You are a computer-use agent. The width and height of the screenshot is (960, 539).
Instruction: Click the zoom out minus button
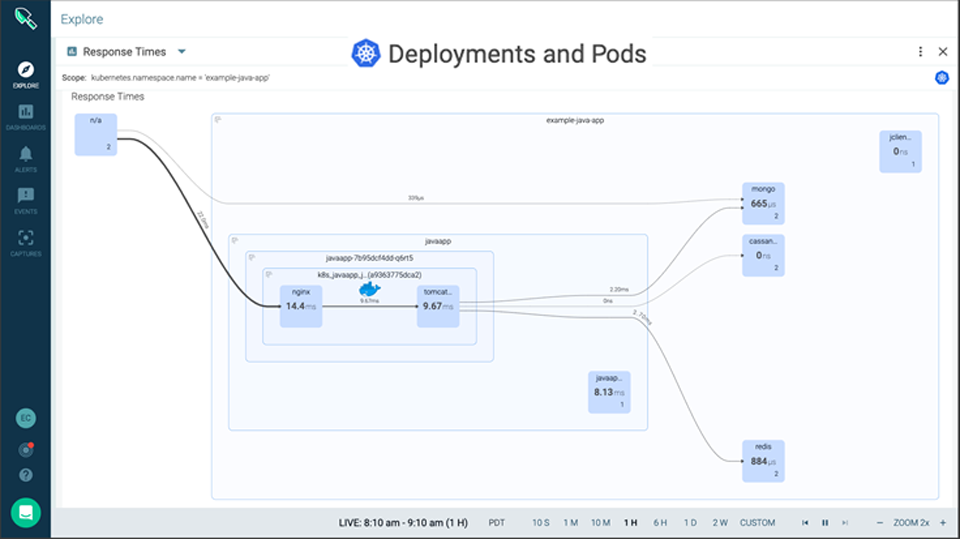879,523
